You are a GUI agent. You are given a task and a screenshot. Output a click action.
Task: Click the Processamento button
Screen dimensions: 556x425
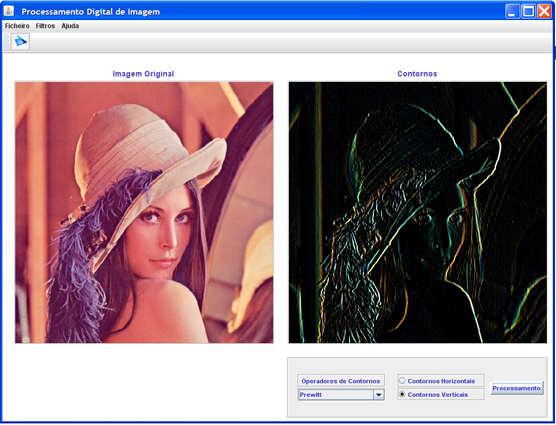516,388
